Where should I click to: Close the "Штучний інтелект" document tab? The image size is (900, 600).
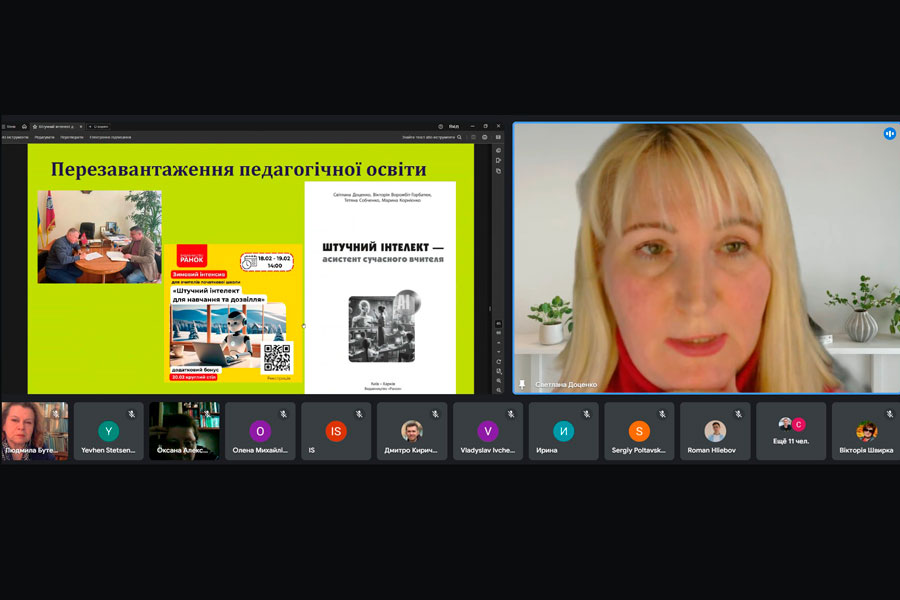point(81,126)
